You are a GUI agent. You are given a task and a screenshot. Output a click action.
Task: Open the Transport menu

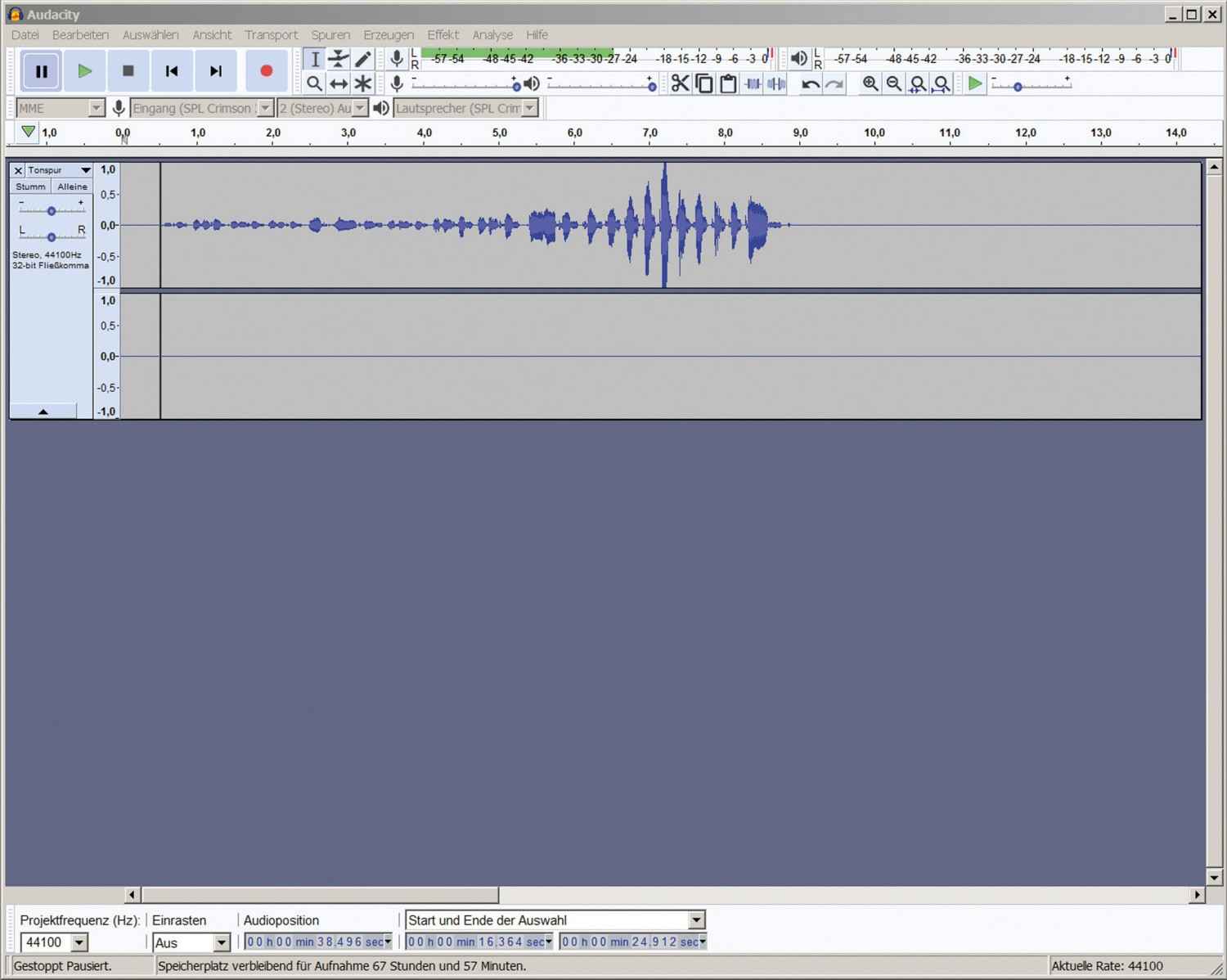click(x=271, y=35)
